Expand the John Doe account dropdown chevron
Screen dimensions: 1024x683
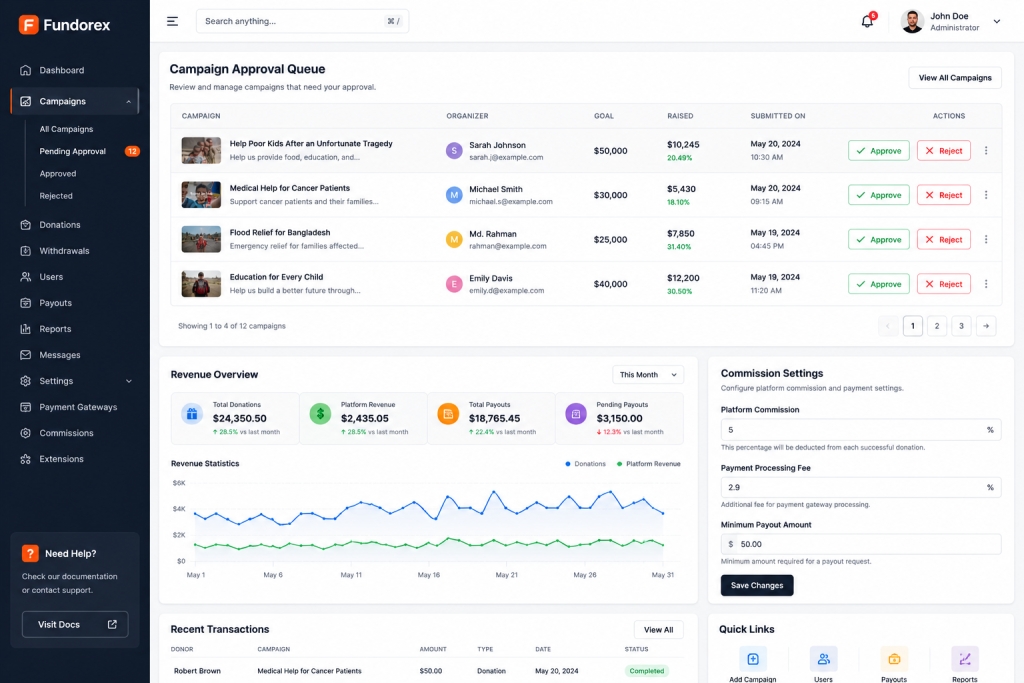point(997,22)
